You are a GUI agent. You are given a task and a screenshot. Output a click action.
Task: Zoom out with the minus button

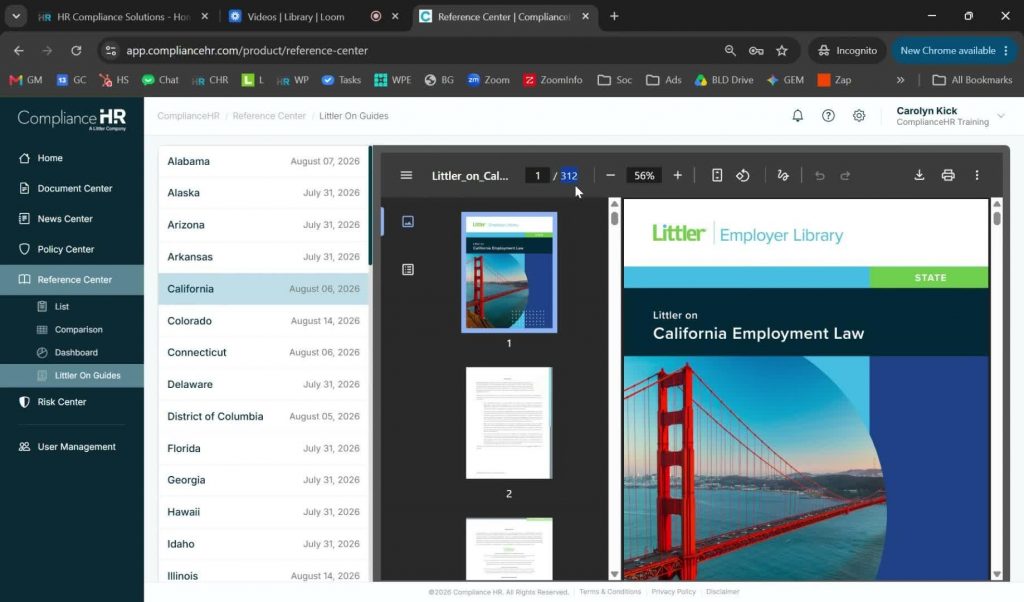click(610, 175)
